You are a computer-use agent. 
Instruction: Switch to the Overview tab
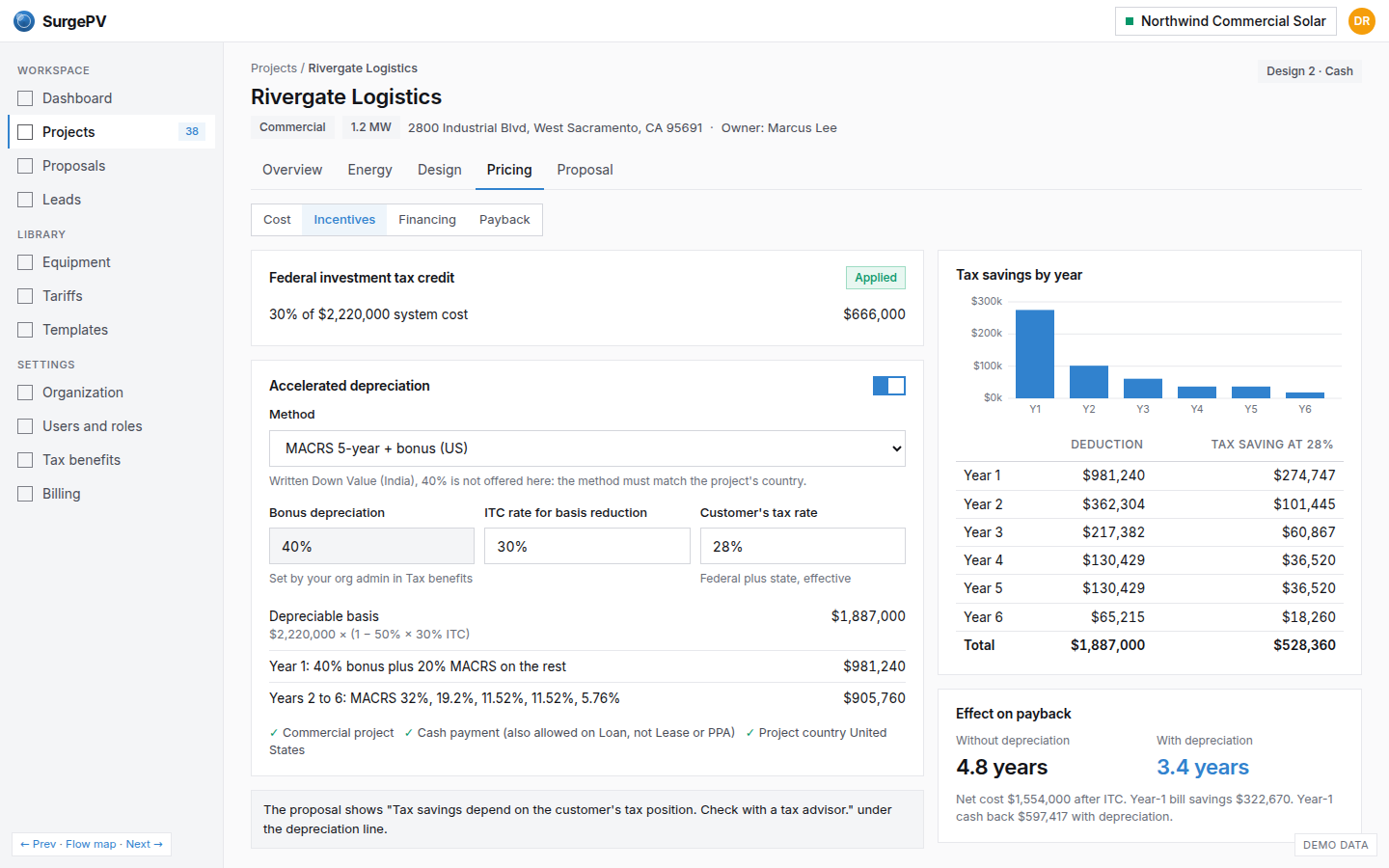click(x=292, y=170)
